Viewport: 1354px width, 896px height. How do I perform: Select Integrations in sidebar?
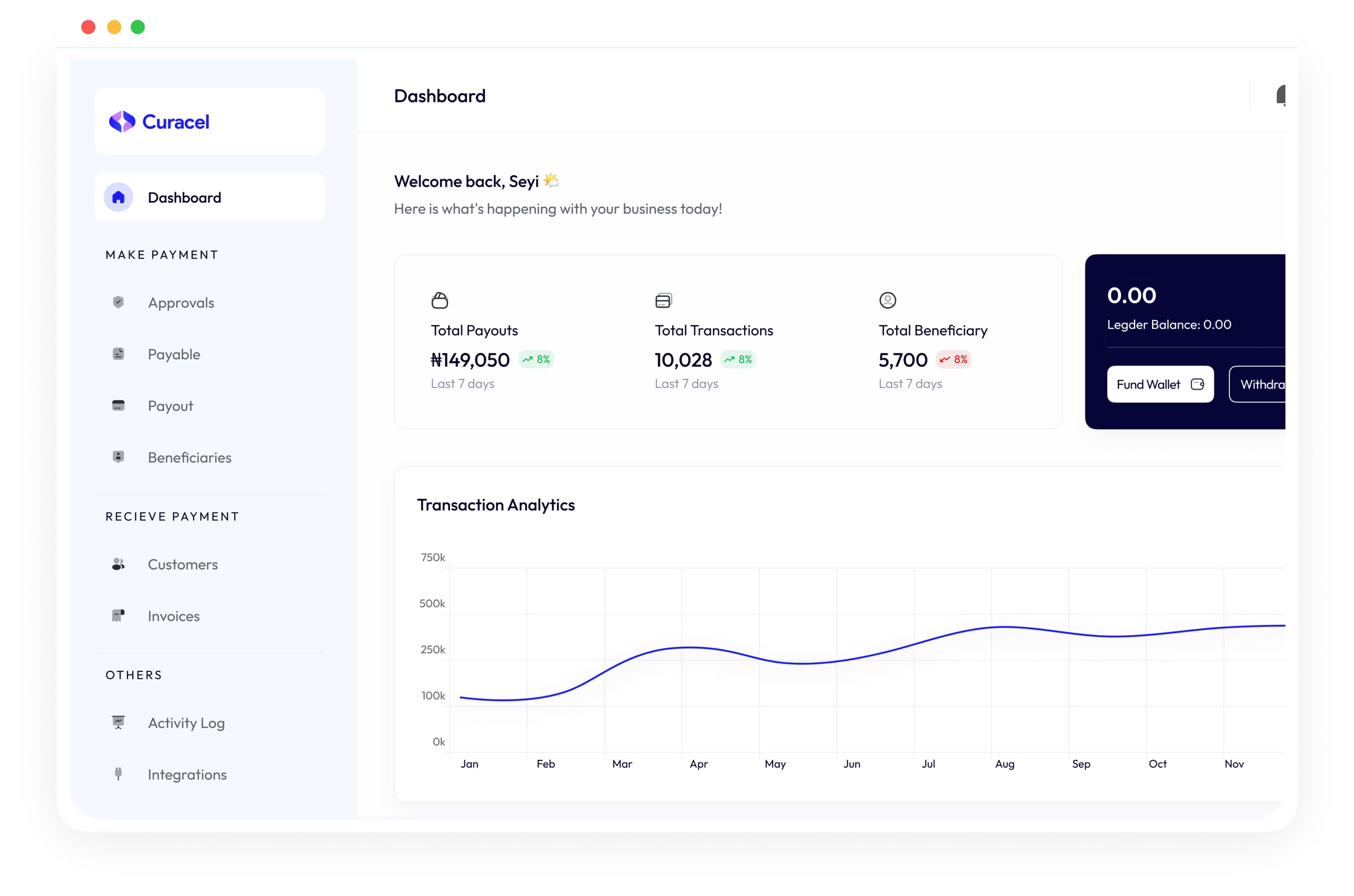click(187, 775)
